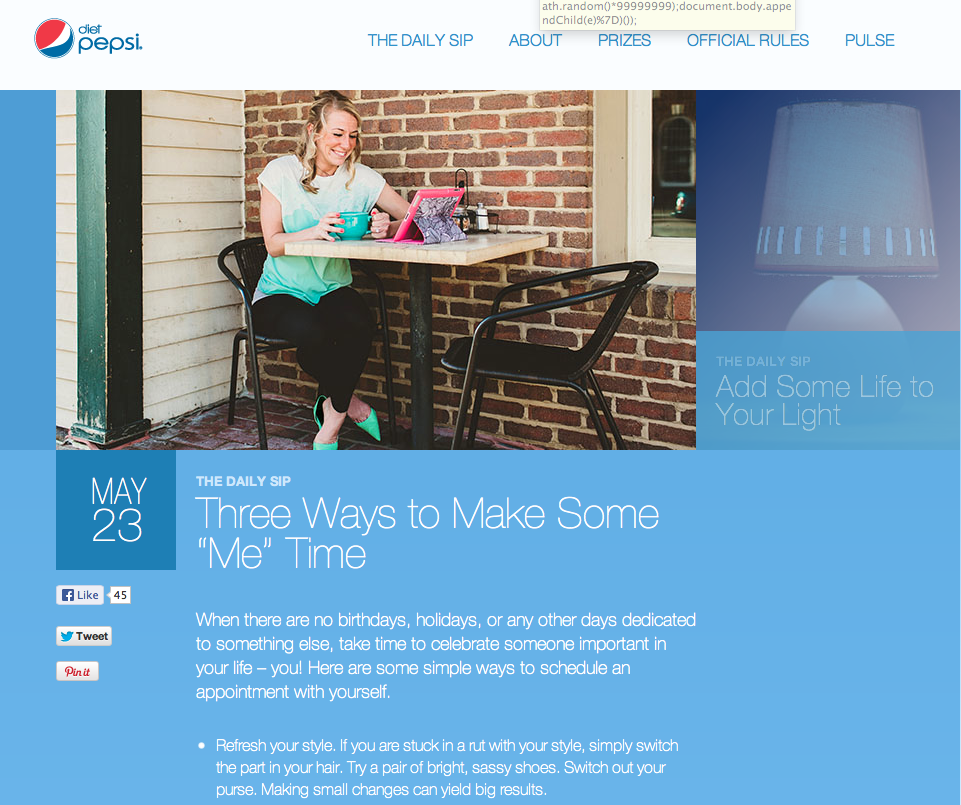Click The Daily Sip label above headline

243,481
